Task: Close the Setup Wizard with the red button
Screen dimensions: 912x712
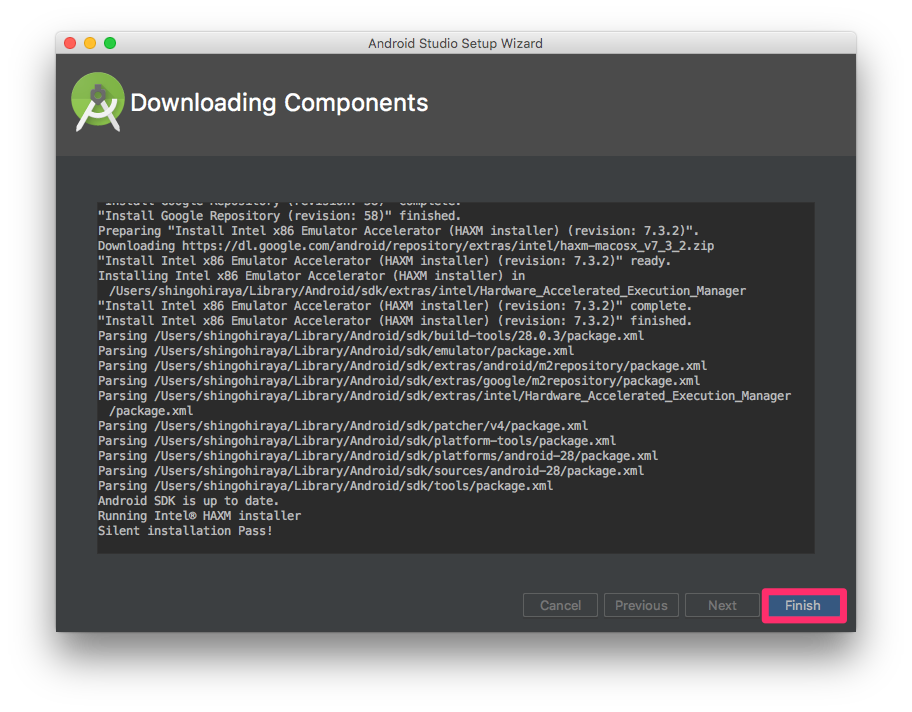Action: (70, 43)
